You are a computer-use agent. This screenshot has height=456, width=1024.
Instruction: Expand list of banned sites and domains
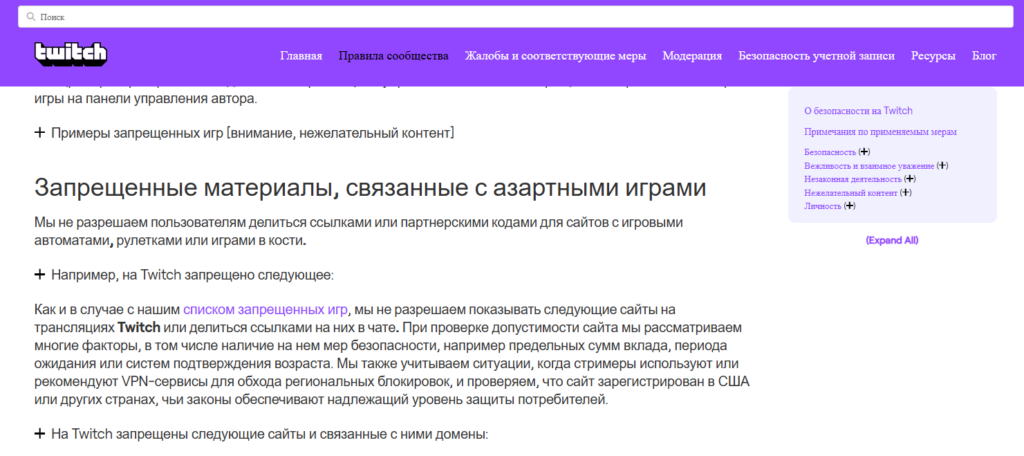pos(261,434)
